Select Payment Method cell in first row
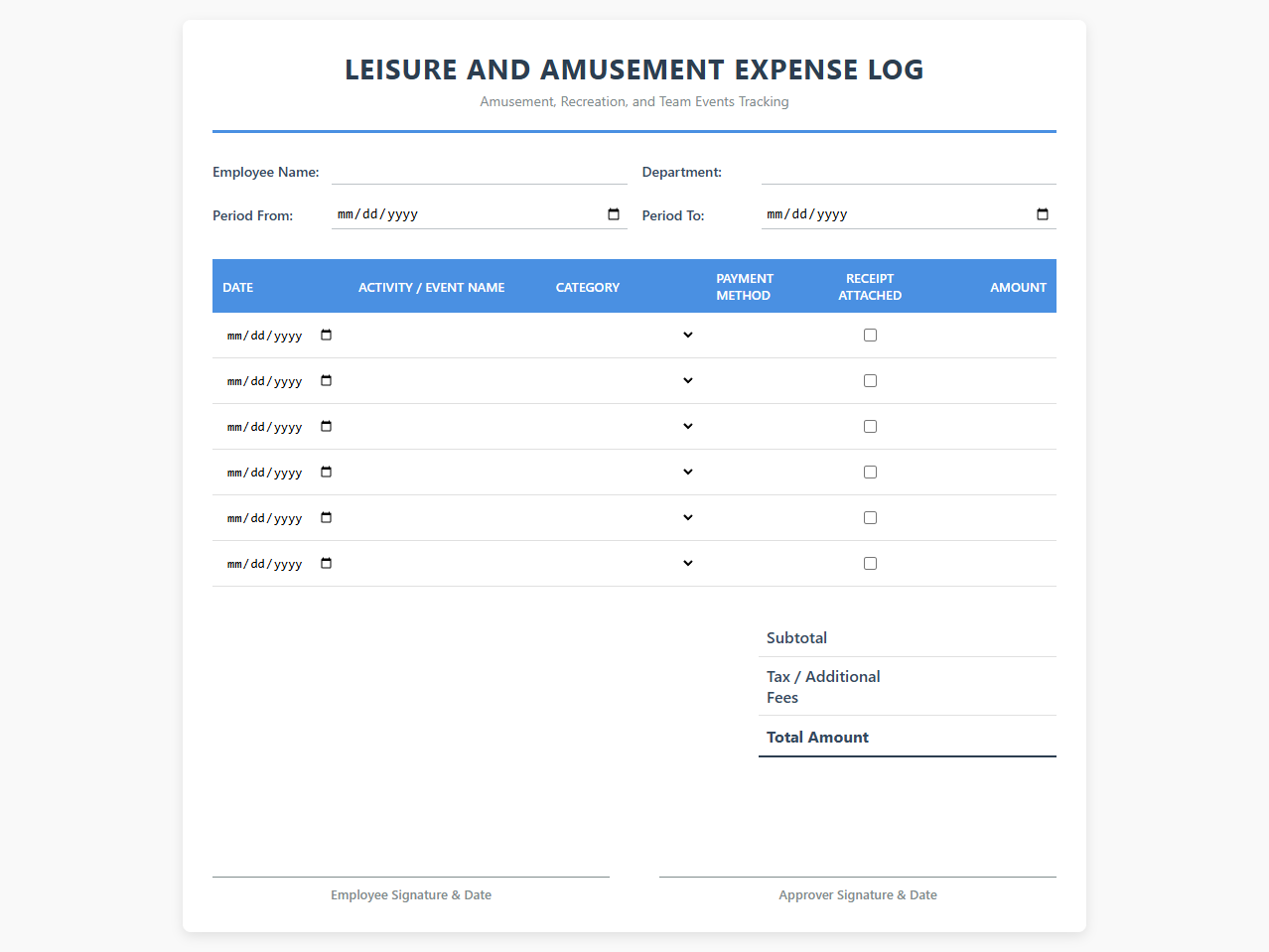Viewport: 1269px width, 952px height. (760, 336)
